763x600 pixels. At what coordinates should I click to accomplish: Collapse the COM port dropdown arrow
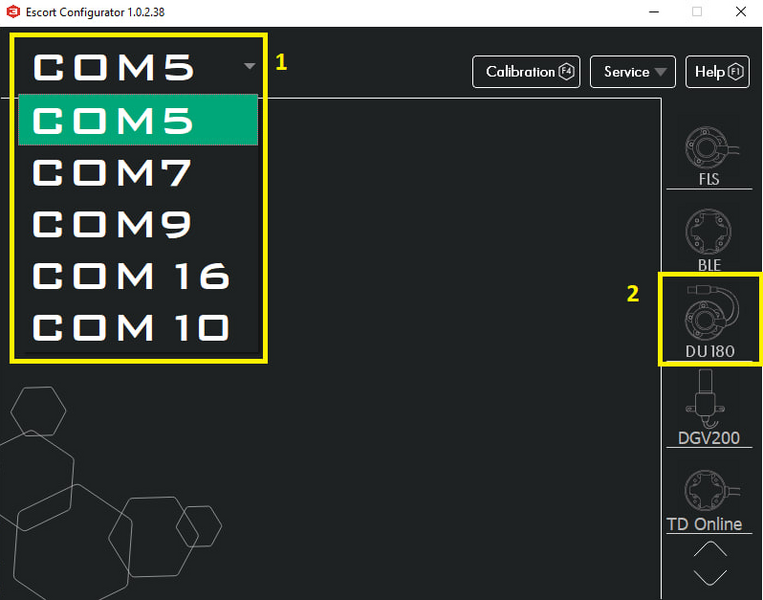[x=249, y=66]
